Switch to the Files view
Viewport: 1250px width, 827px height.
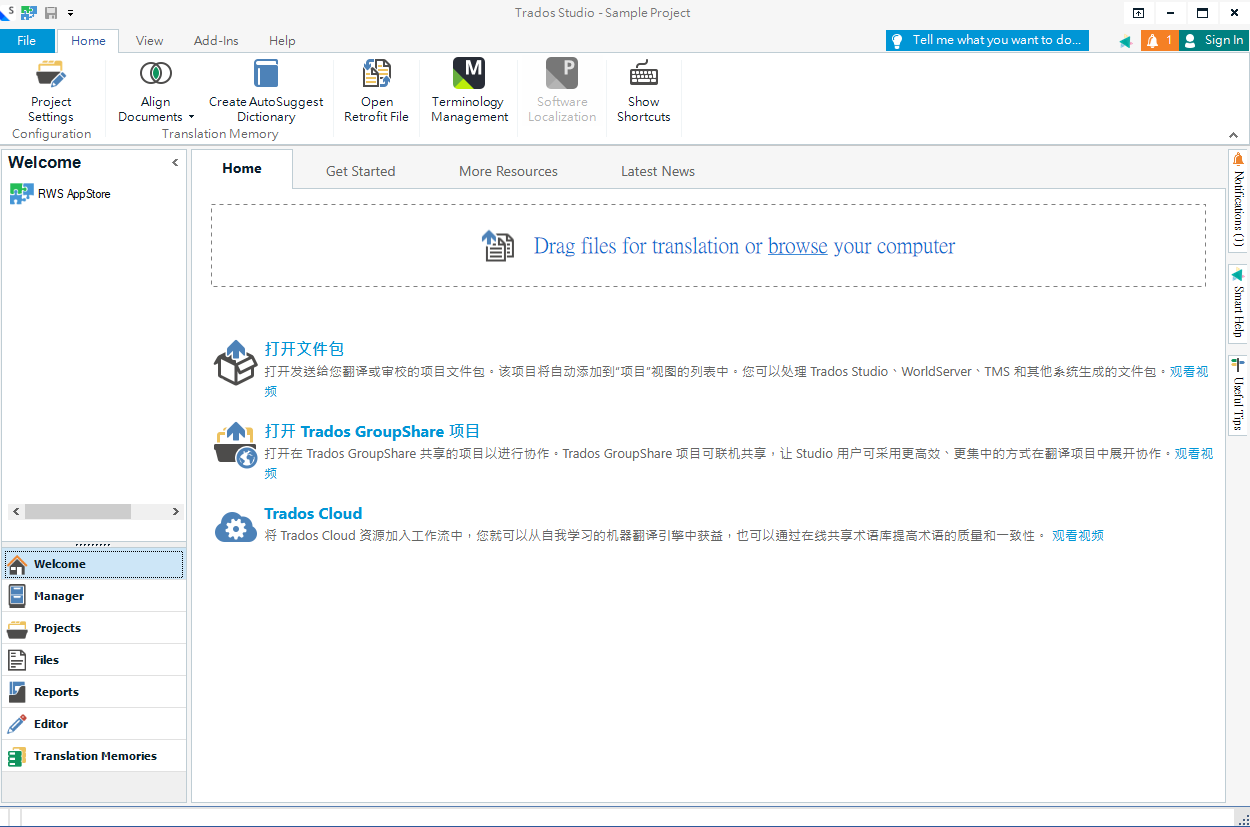coord(94,660)
